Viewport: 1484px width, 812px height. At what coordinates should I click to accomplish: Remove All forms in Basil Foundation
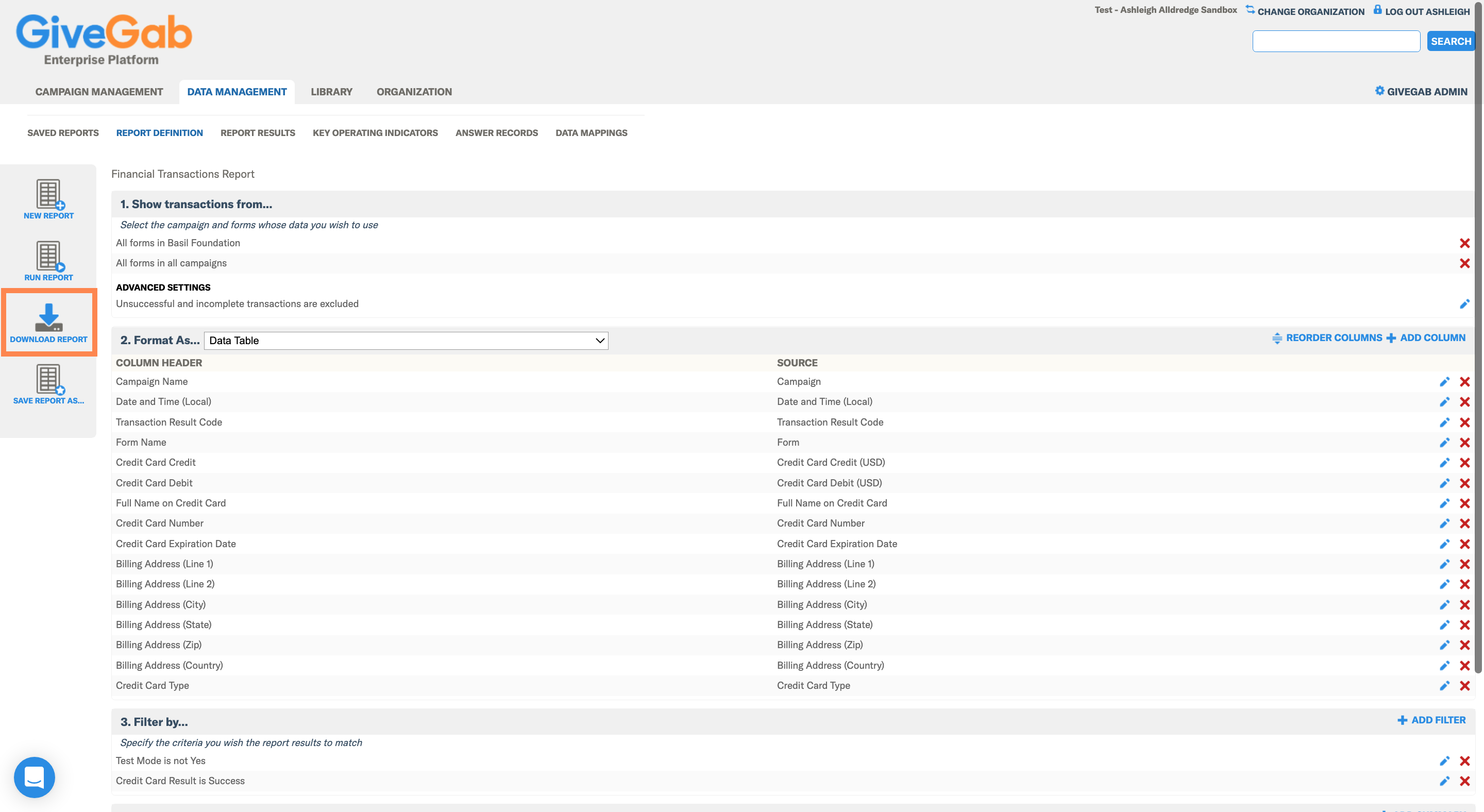pos(1464,243)
